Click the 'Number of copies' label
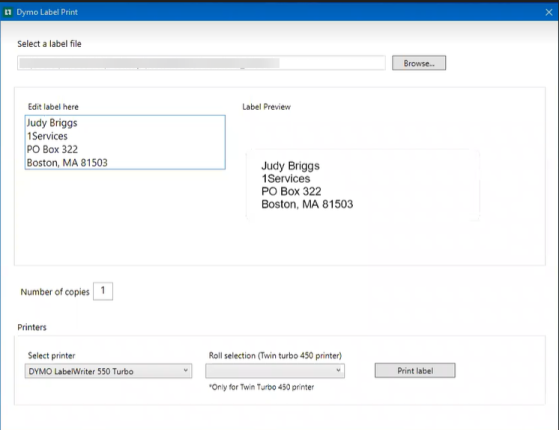The image size is (559, 430). 55,292
